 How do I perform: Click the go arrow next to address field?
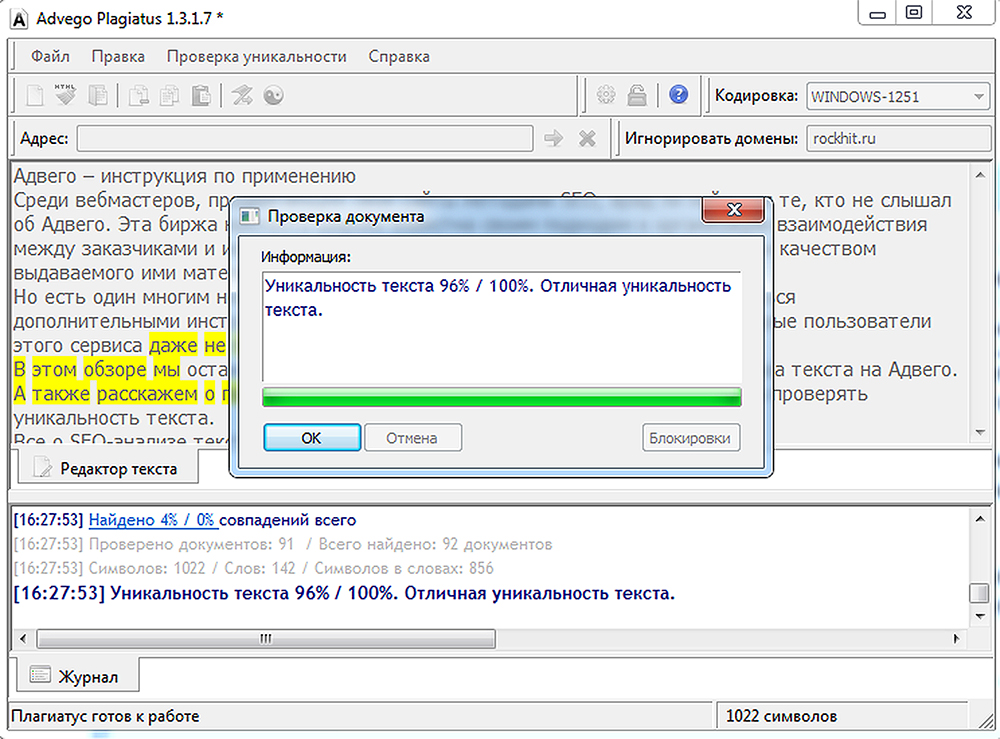pyautogui.click(x=553, y=139)
